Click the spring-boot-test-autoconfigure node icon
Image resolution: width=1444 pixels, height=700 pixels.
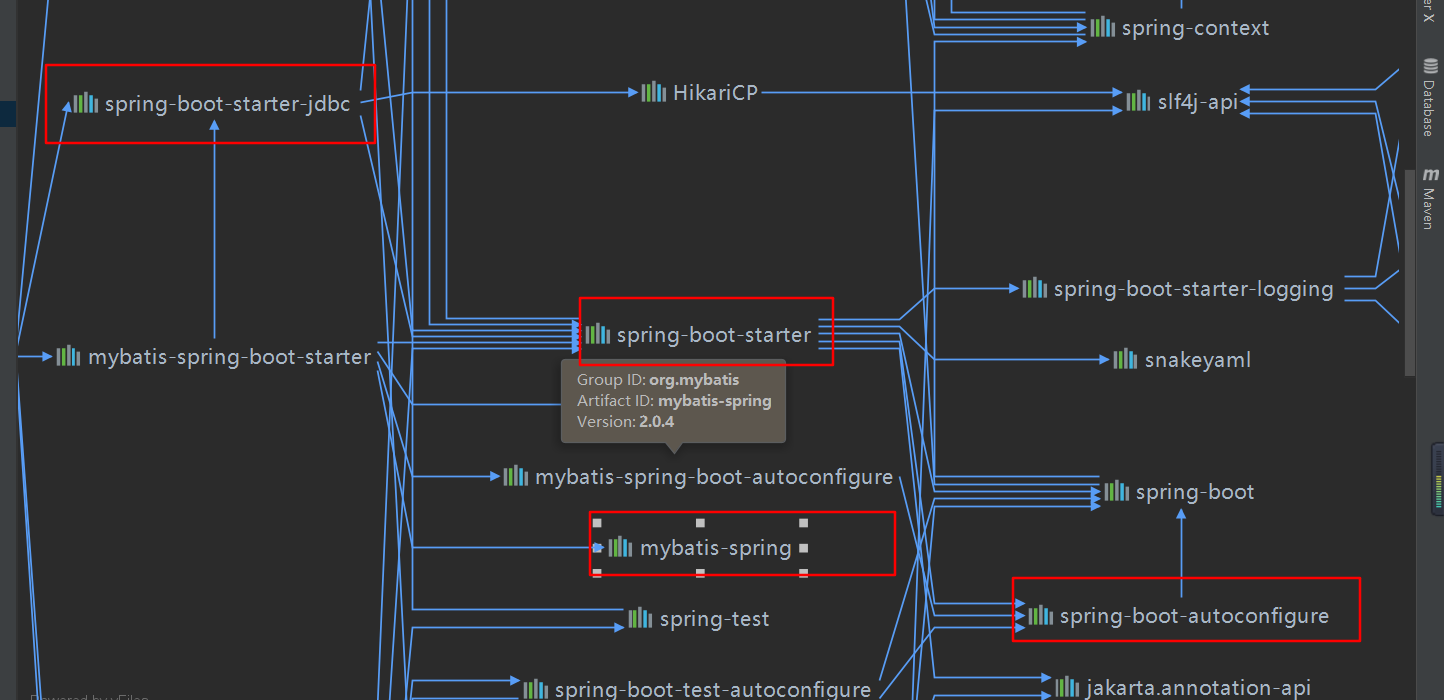[535, 688]
